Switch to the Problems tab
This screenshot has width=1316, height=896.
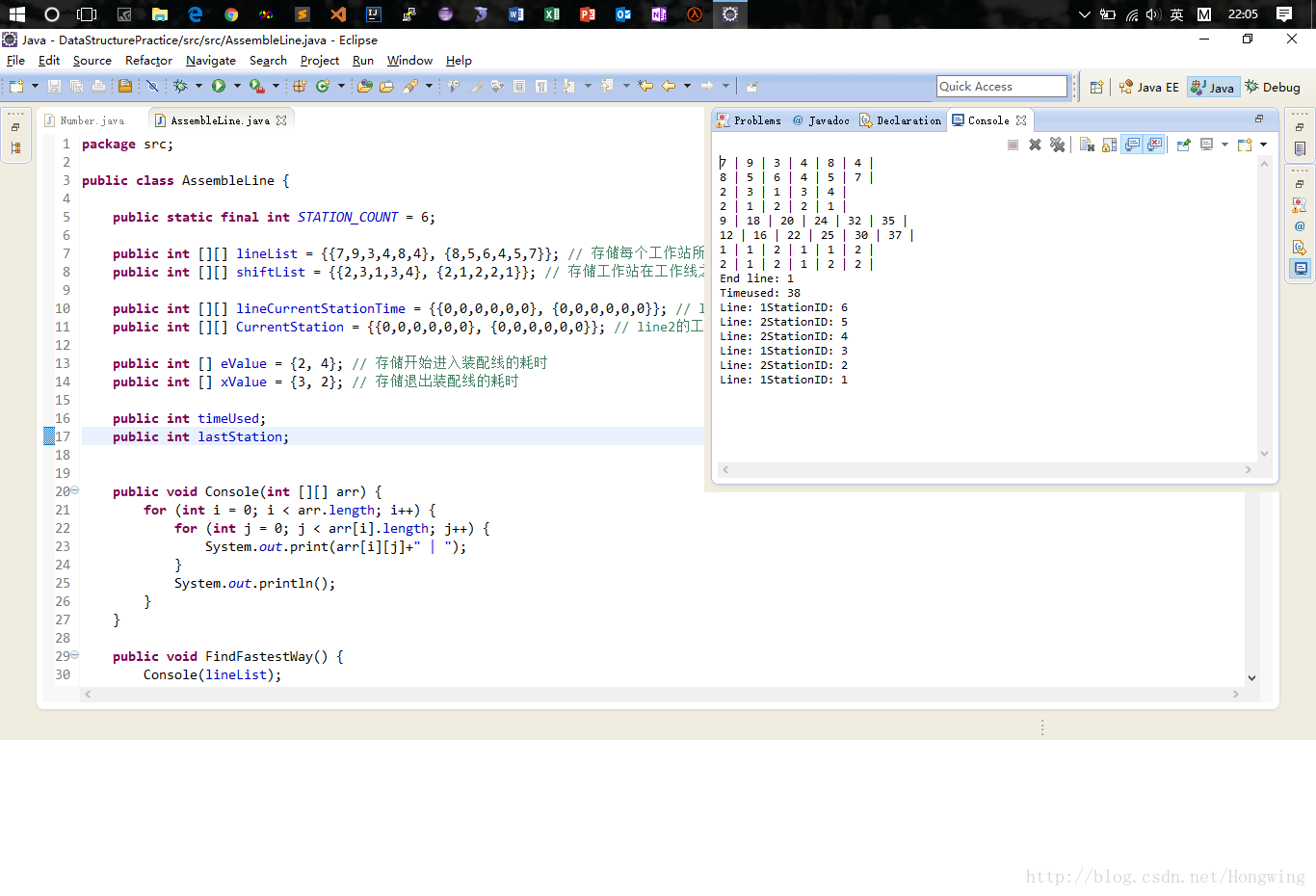click(750, 120)
